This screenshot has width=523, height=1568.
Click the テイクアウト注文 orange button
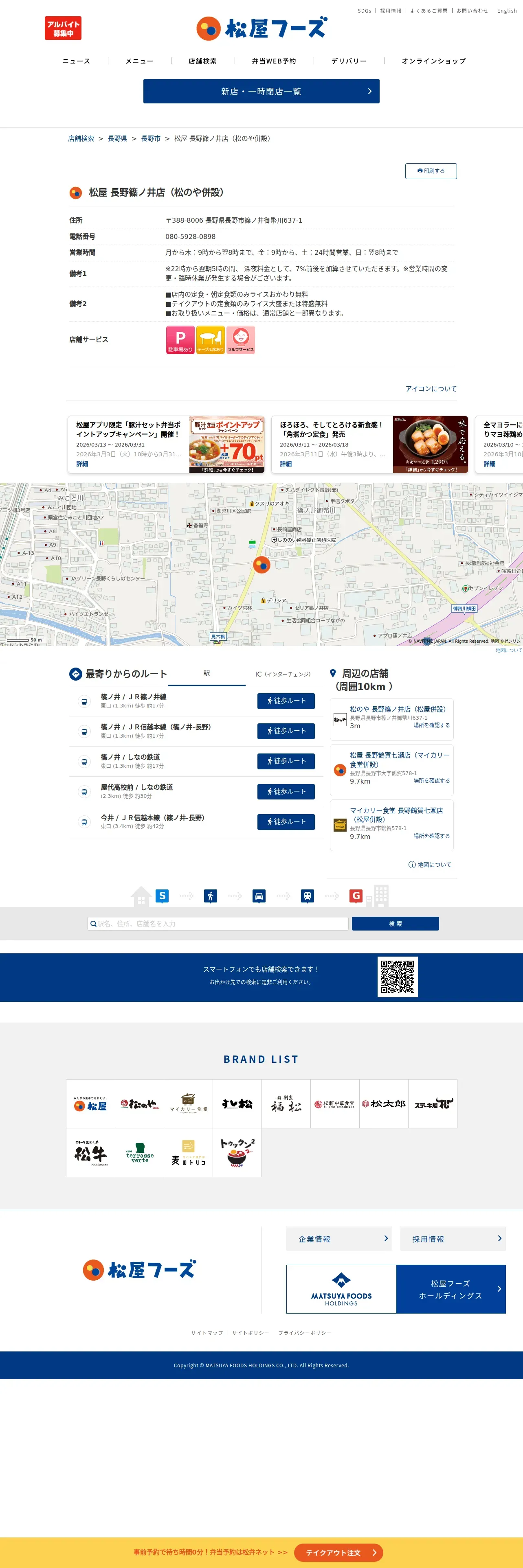(x=338, y=1553)
